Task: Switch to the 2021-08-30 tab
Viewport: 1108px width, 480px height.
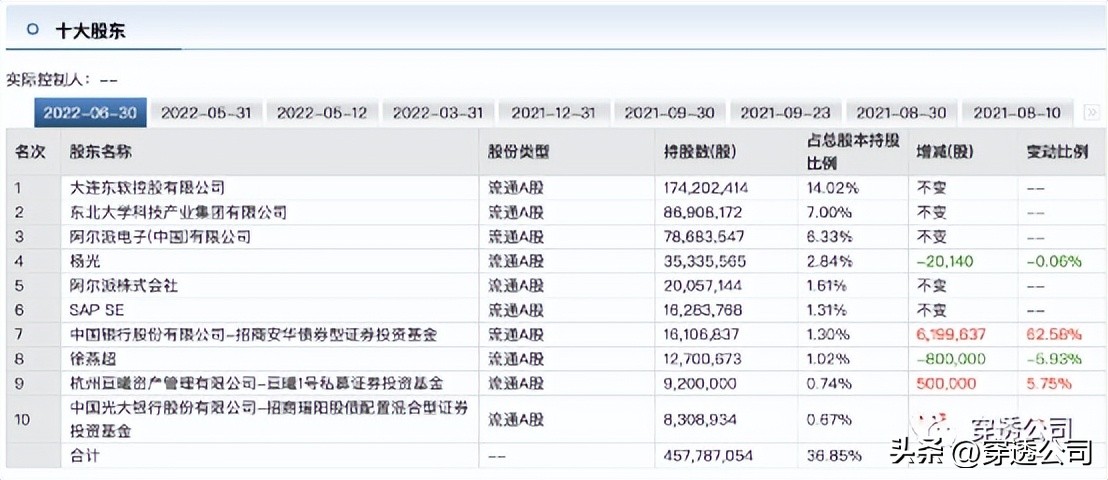Action: [x=902, y=113]
